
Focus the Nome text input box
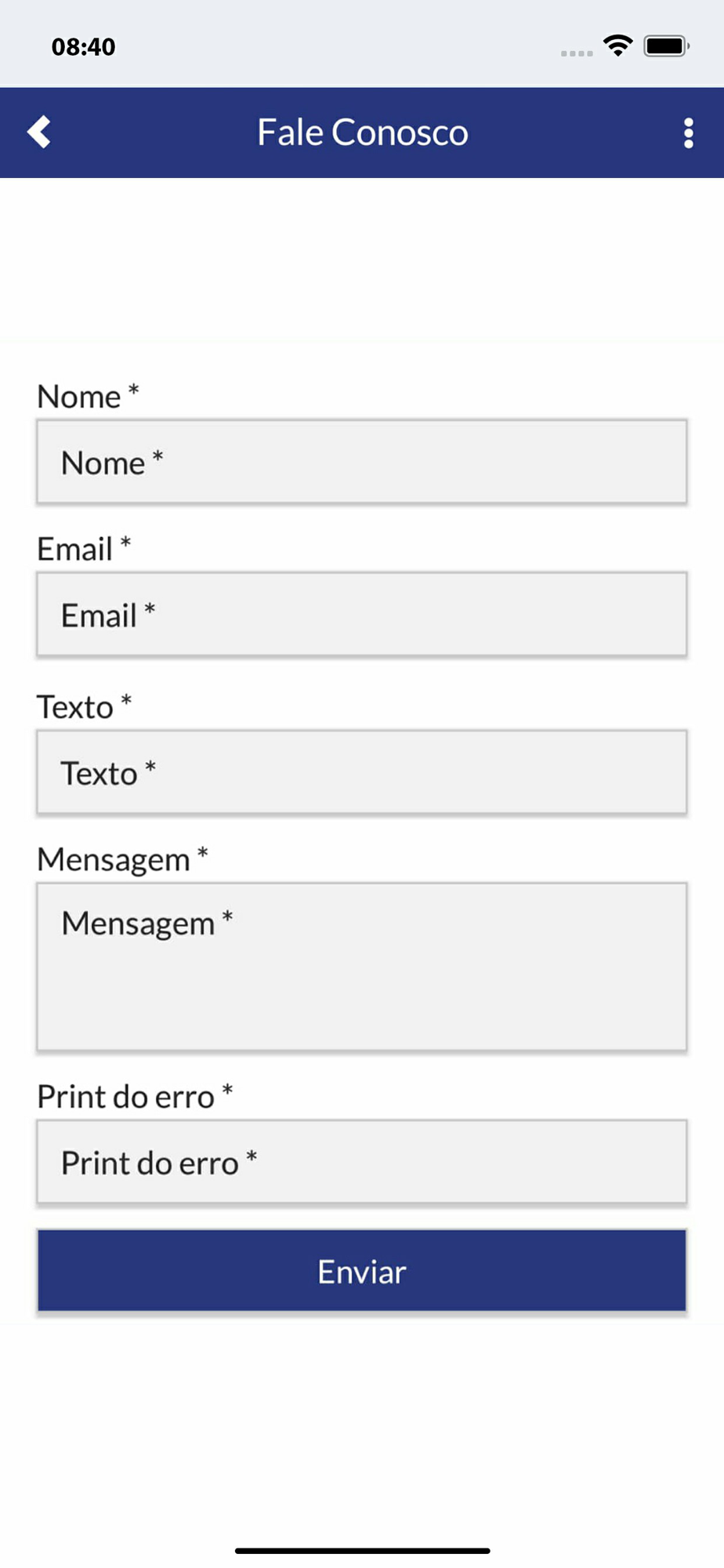[362, 462]
